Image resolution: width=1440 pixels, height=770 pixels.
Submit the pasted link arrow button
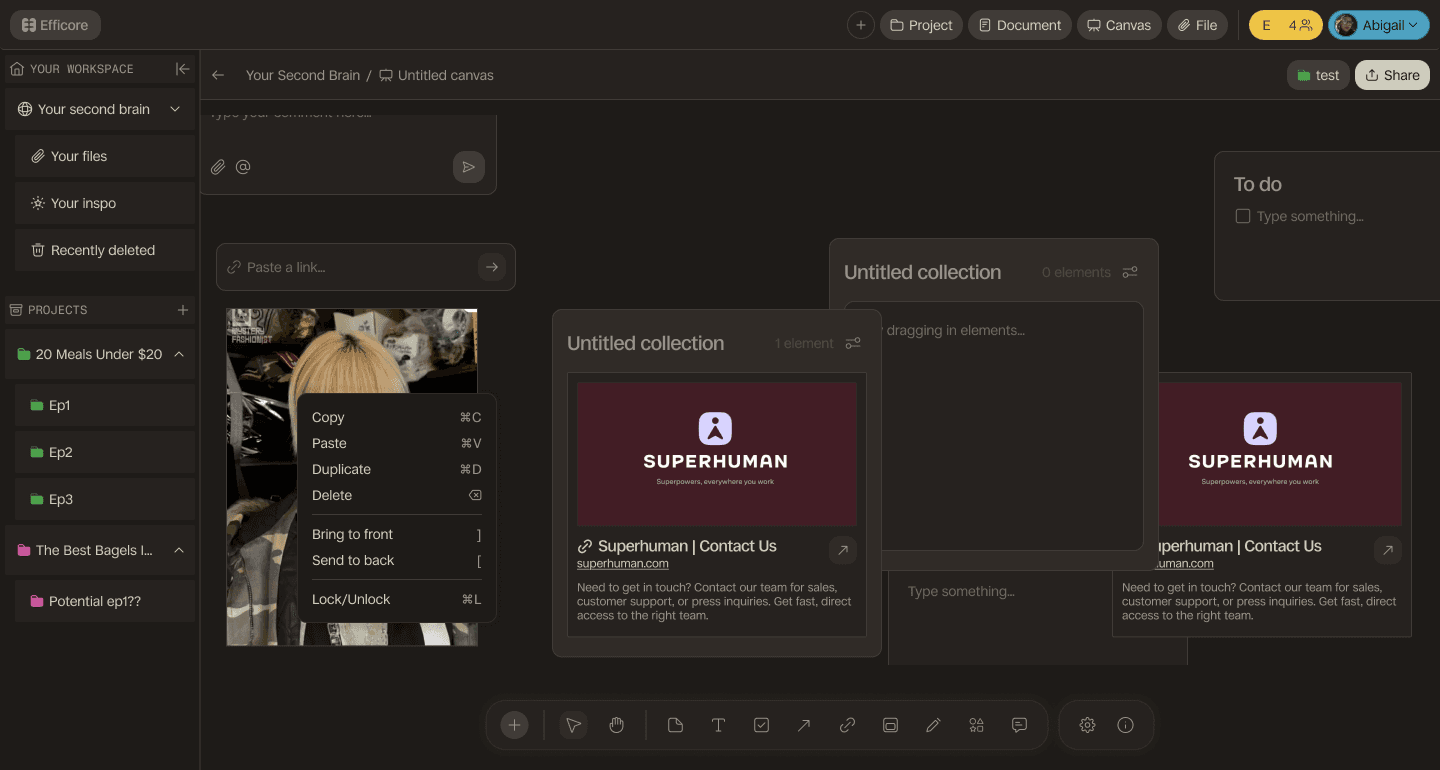491,267
